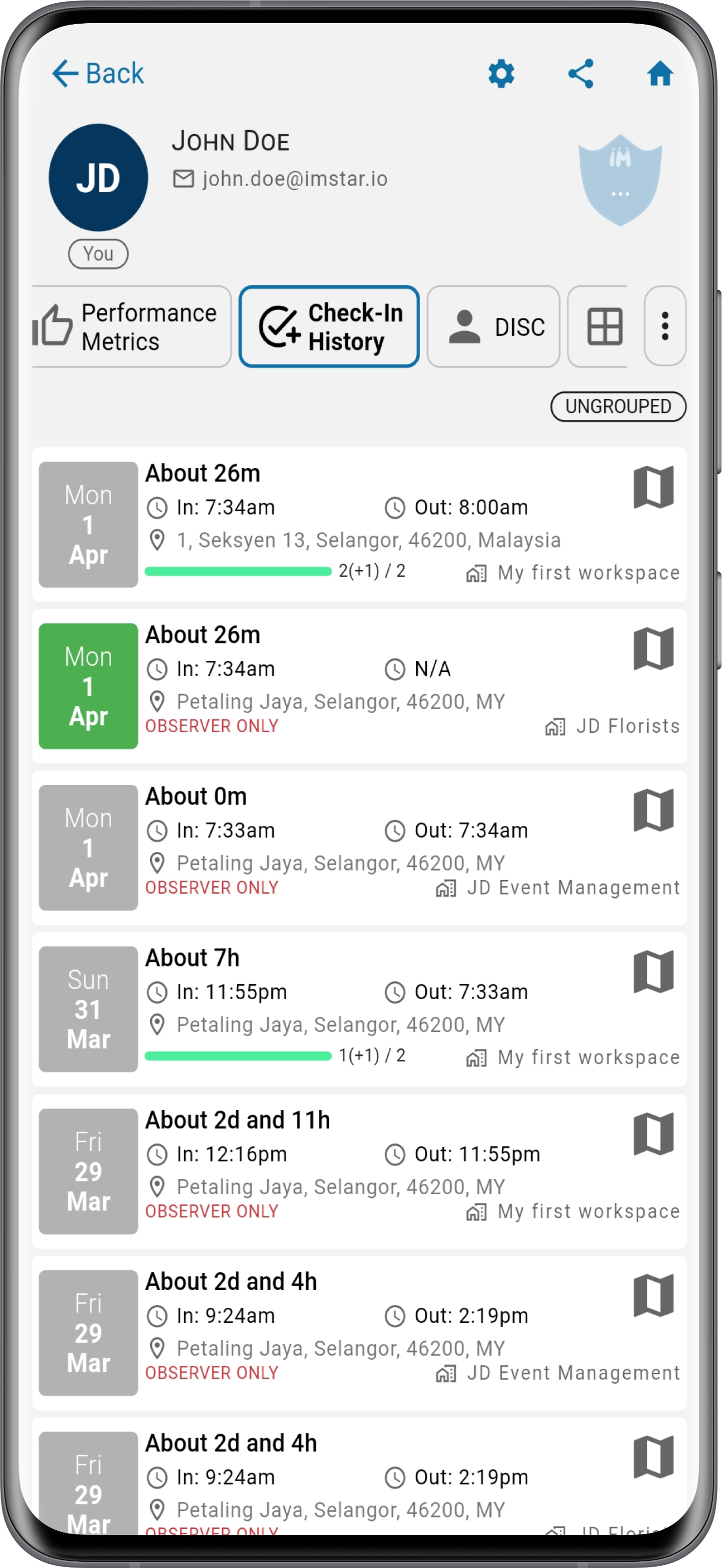This screenshot has width=722, height=1568.
Task: Toggle the UNGROUPED grouping button
Action: [x=618, y=406]
